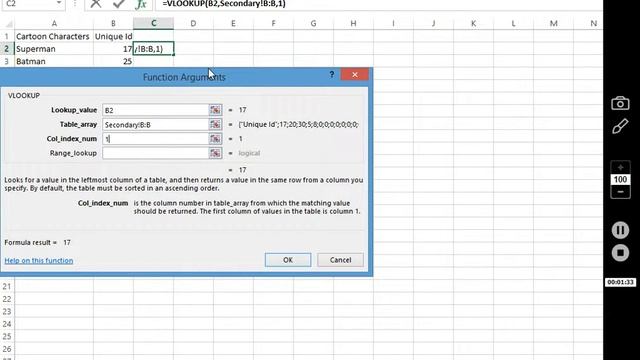Increase recorder zoom with plus button
The image size is (640, 360).
(x=620, y=168)
